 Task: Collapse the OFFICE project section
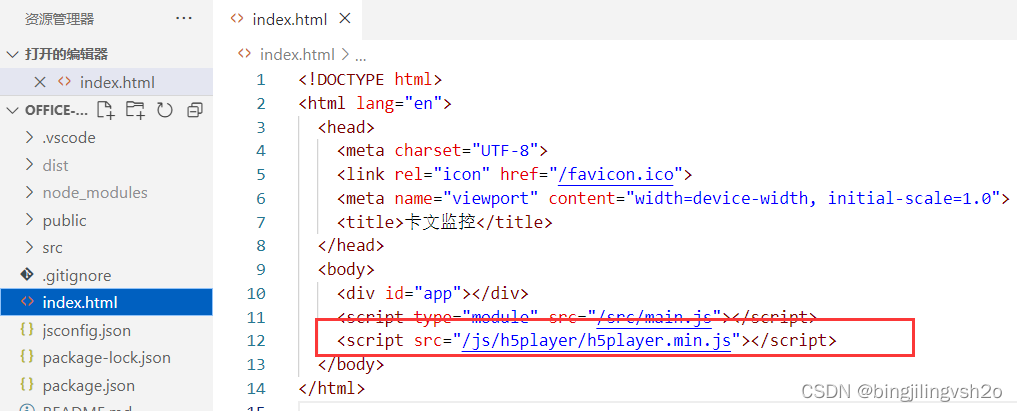coord(12,110)
